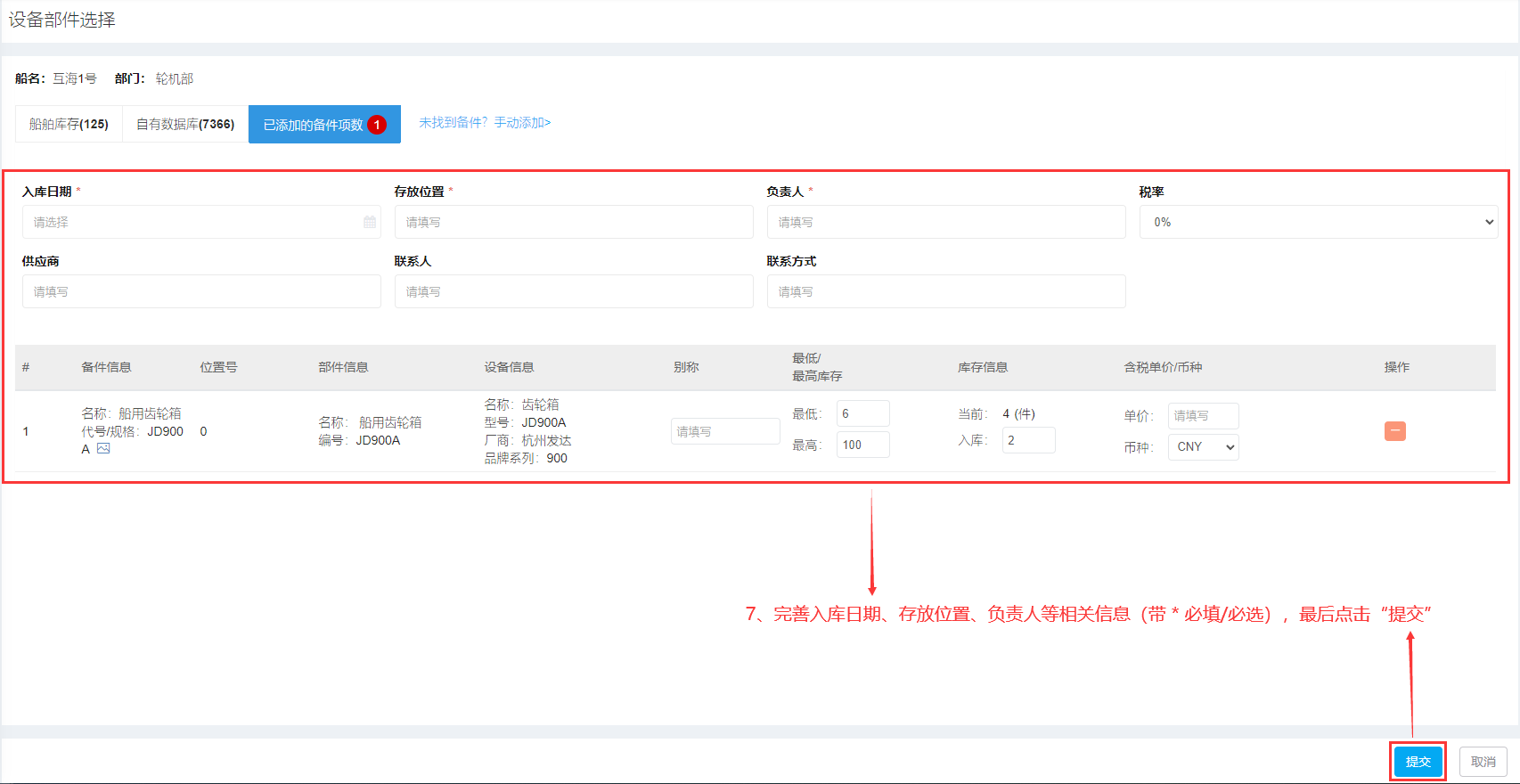Click the 联系人 input field
1520x784 pixels.
pyautogui.click(x=574, y=291)
